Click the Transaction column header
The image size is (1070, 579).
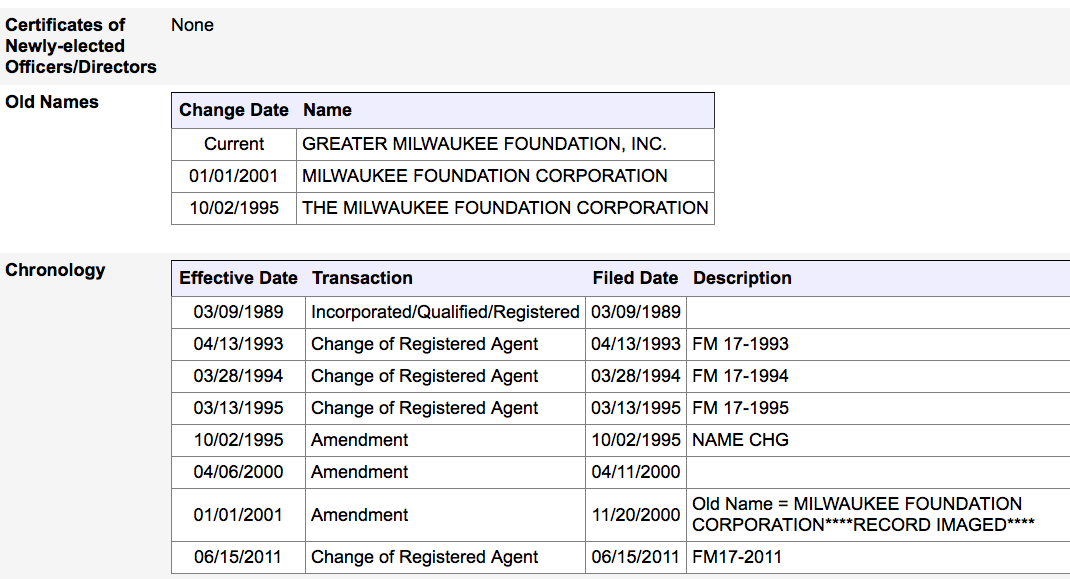[362, 278]
